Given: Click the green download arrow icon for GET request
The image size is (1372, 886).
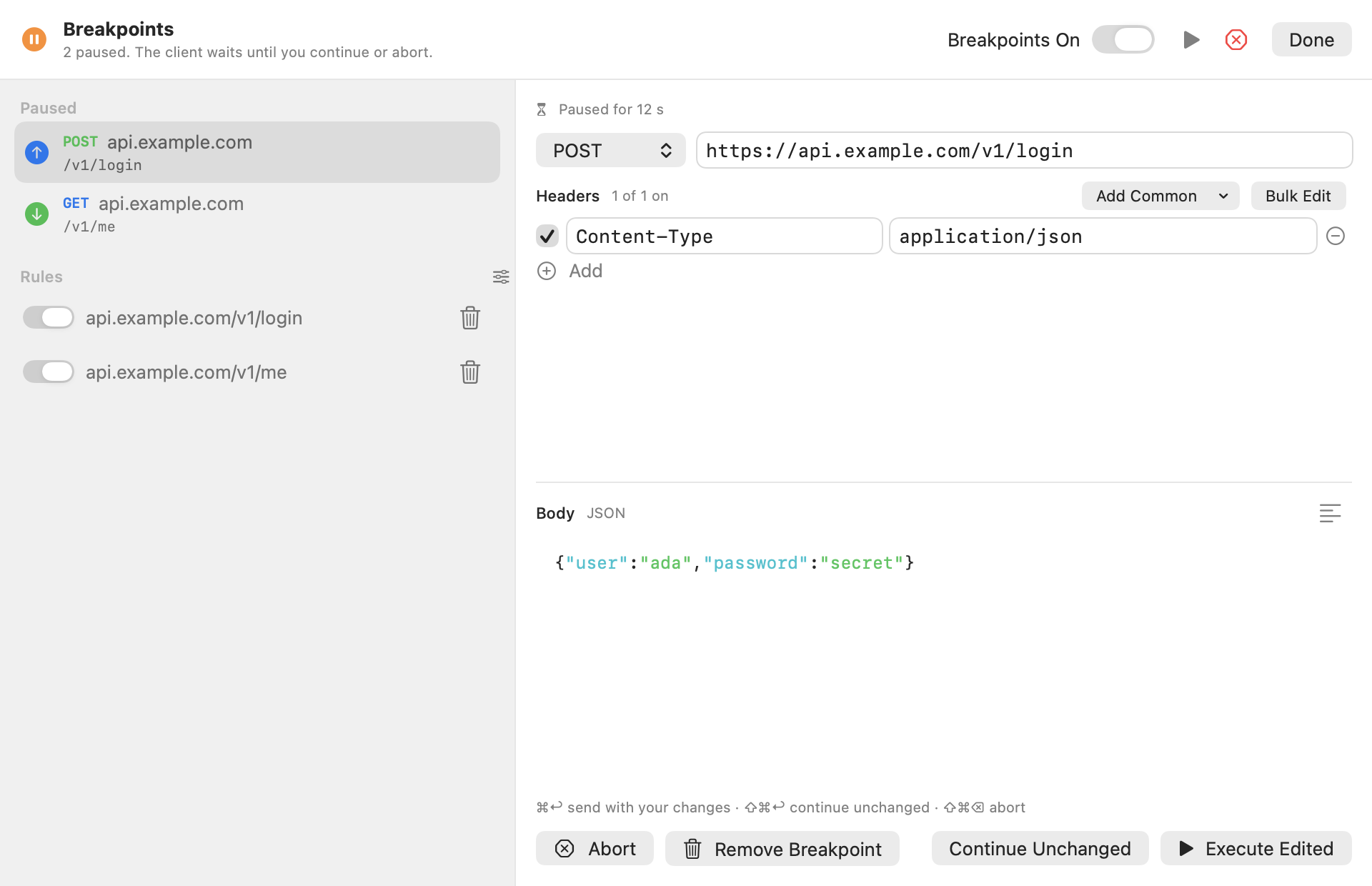Looking at the screenshot, I should tap(36, 214).
